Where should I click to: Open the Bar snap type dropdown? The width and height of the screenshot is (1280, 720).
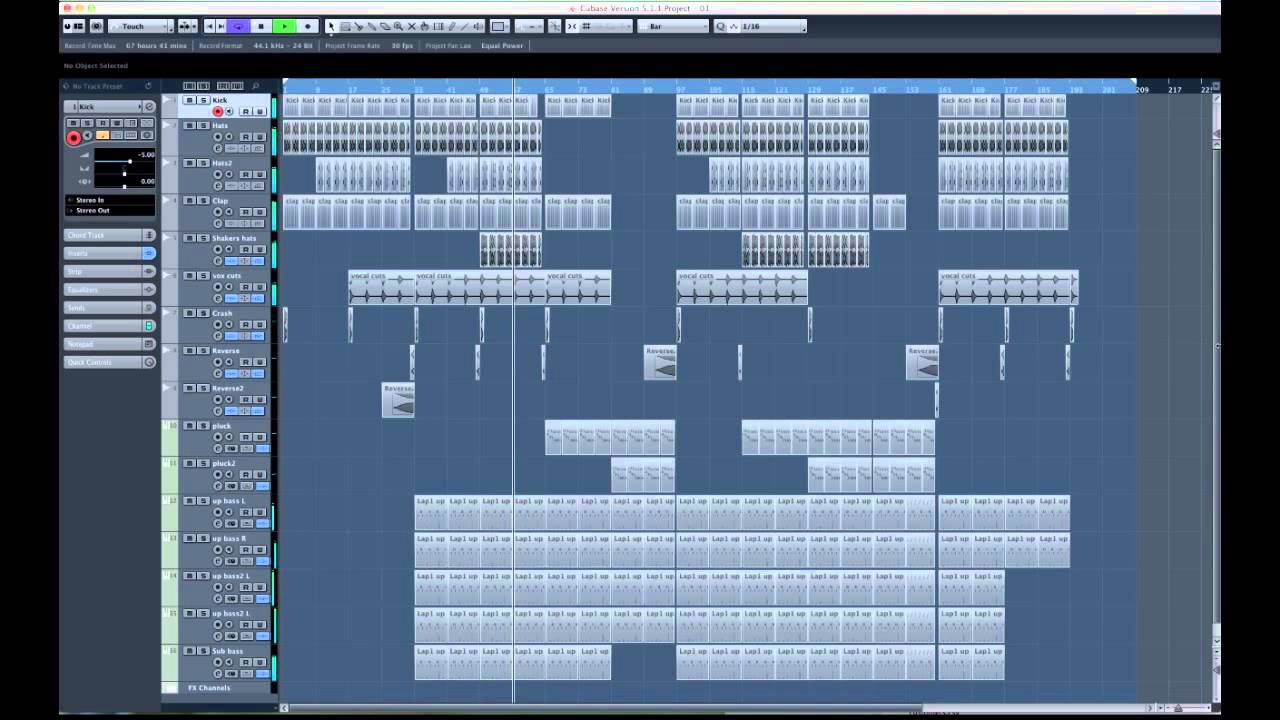[674, 26]
